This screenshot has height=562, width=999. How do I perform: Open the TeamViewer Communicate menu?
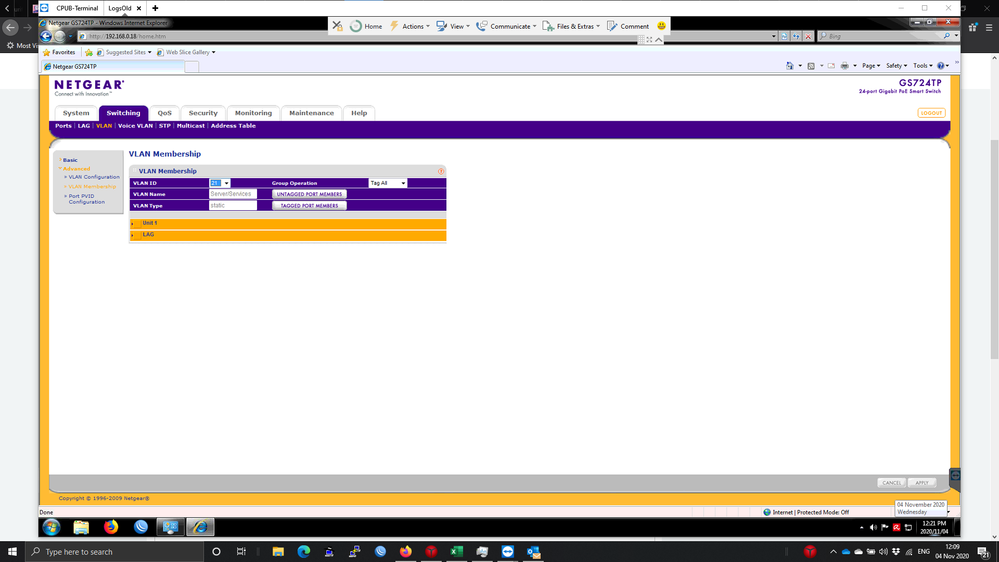point(507,26)
